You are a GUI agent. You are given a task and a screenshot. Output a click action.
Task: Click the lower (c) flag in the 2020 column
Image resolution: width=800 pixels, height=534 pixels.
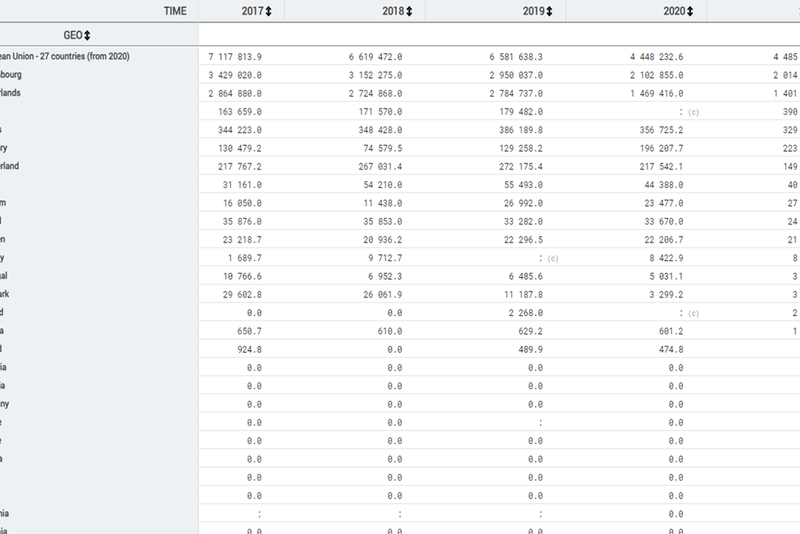pos(692,313)
